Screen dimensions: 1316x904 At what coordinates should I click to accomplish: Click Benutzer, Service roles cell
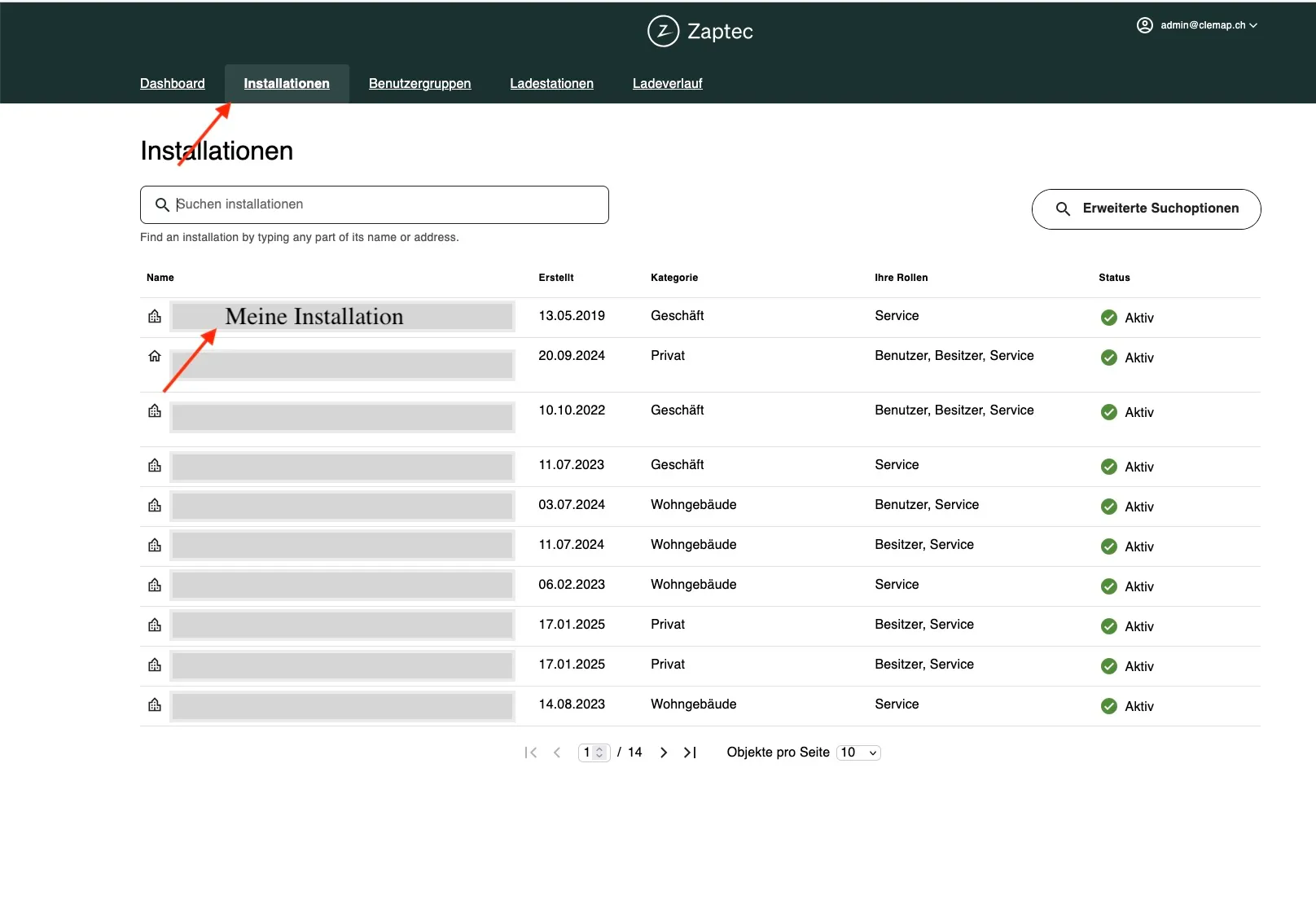(927, 505)
